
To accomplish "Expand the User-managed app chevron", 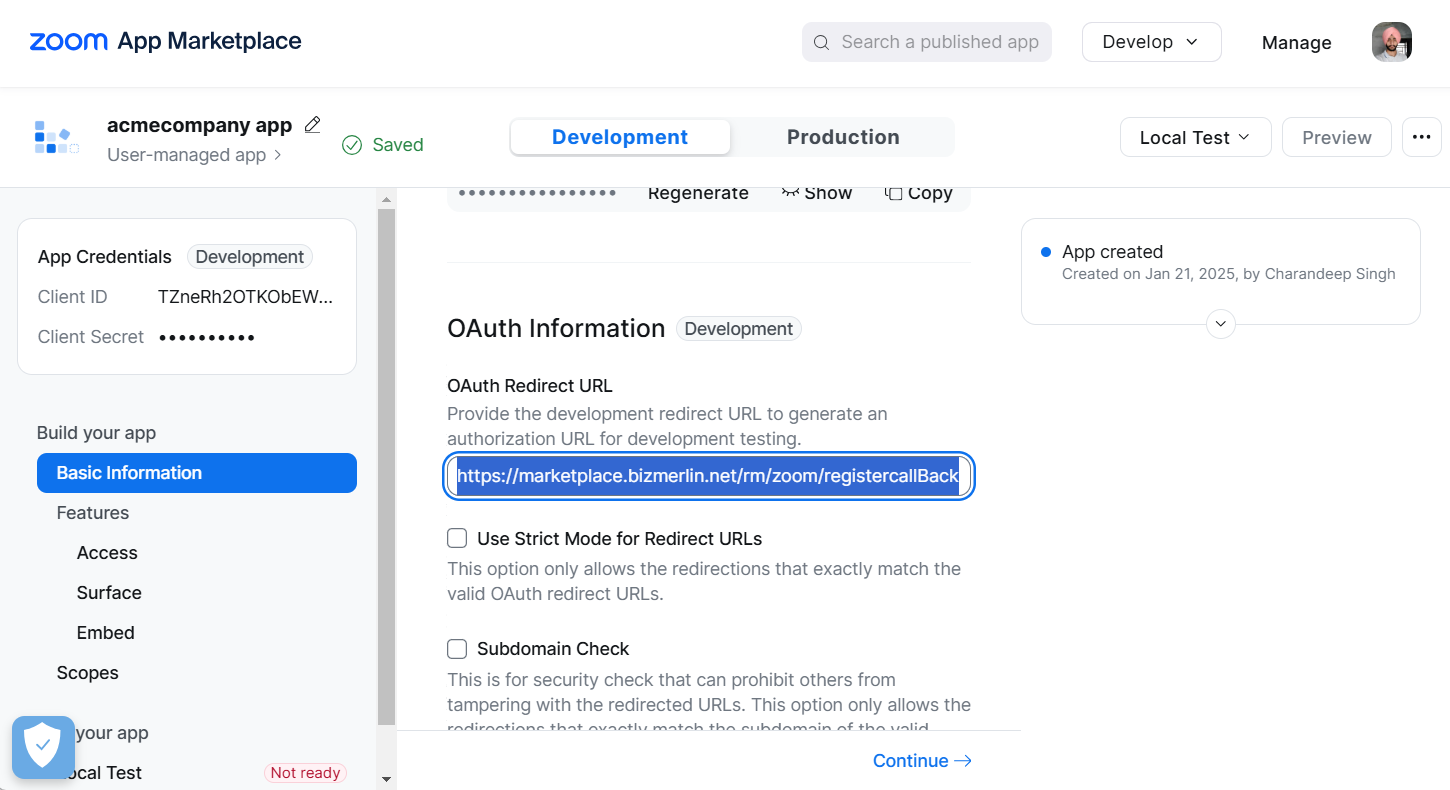I will click(277, 155).
